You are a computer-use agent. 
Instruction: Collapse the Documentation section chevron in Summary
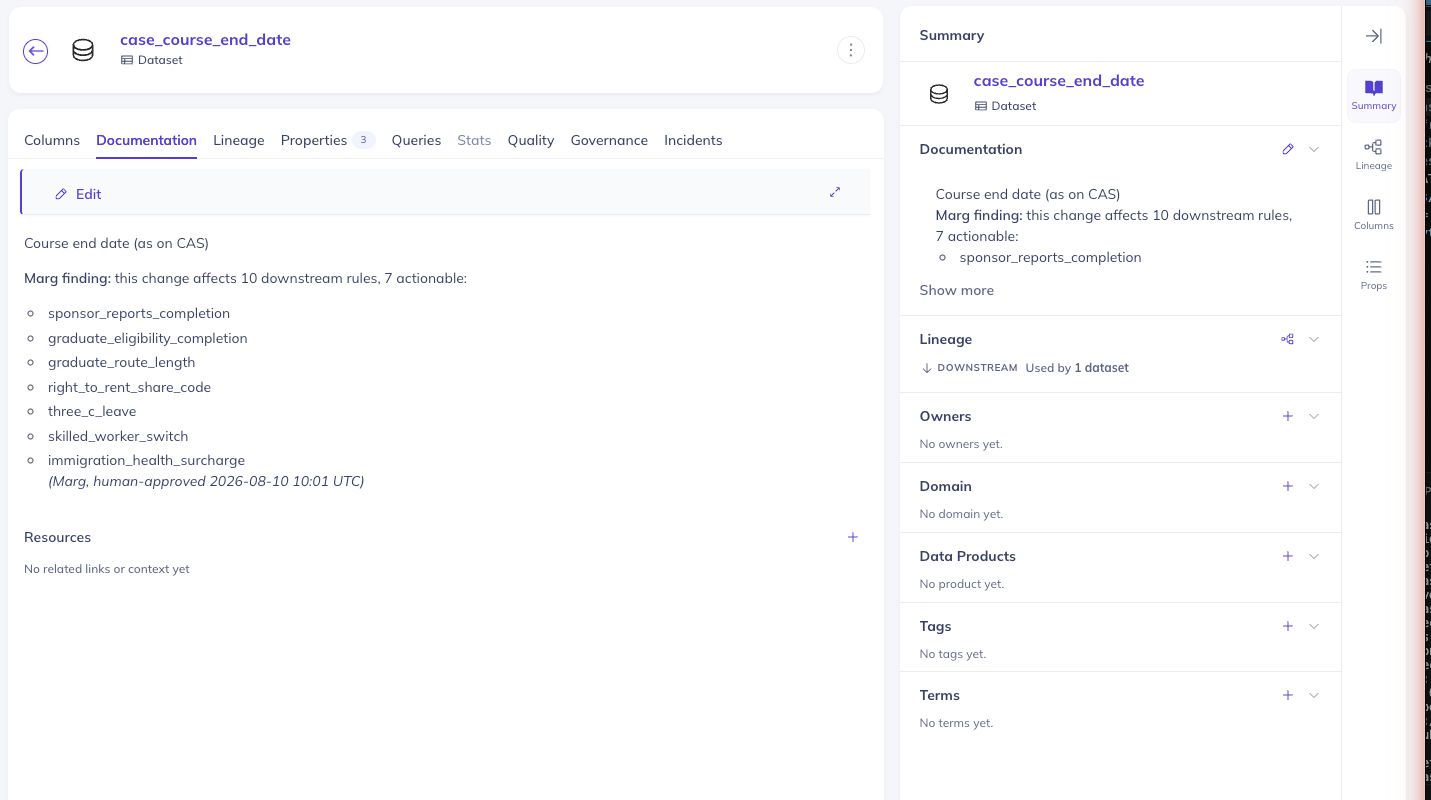point(1314,149)
